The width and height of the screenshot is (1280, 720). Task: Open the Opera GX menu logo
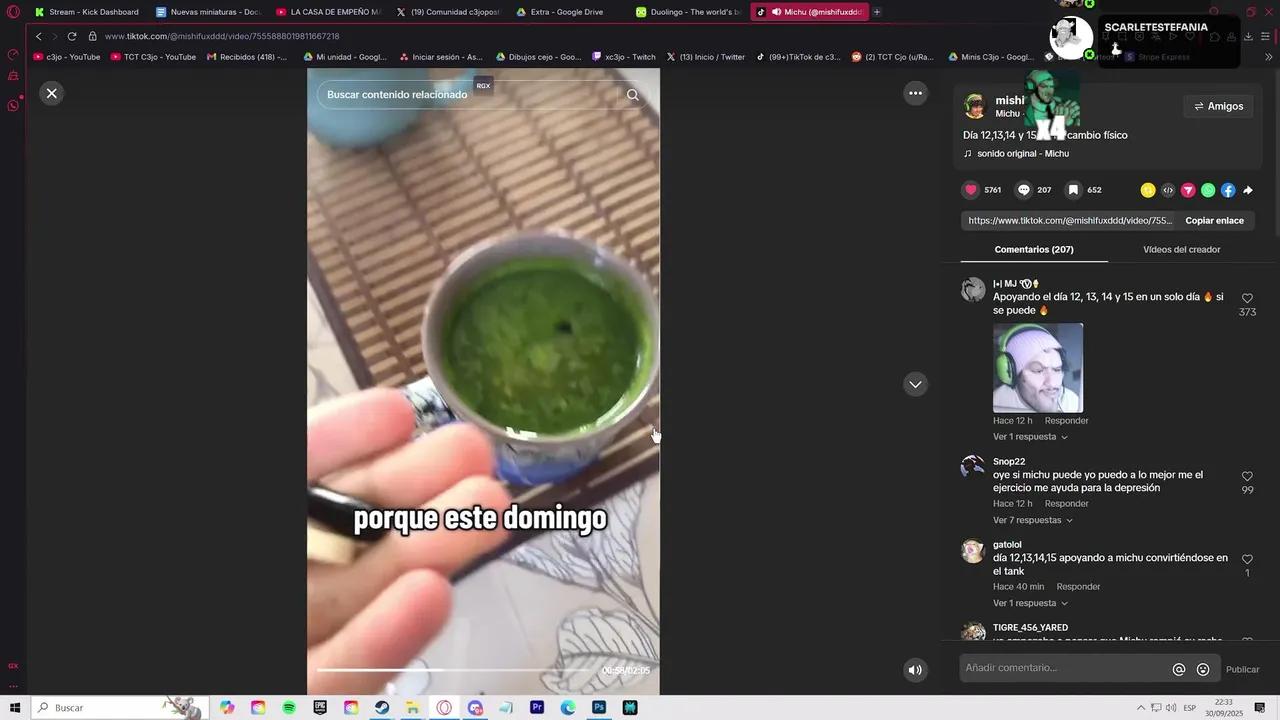(13, 12)
